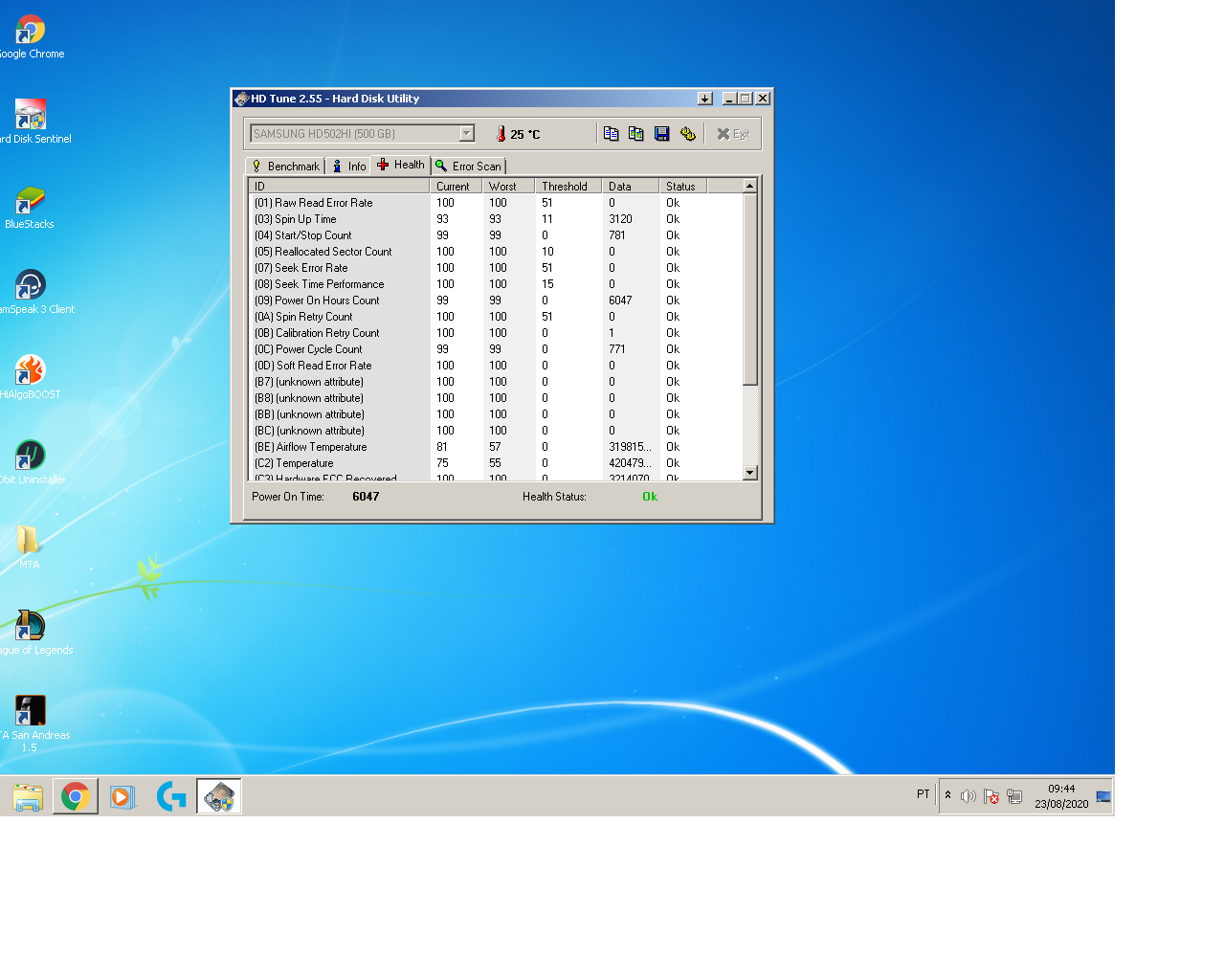Sort by the Worst column header
1225x980 pixels.
[x=508, y=187]
